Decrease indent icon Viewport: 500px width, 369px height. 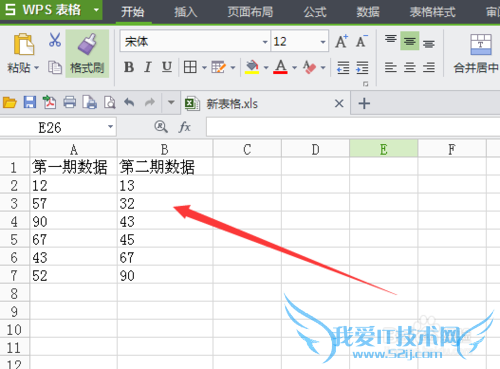click(343, 67)
